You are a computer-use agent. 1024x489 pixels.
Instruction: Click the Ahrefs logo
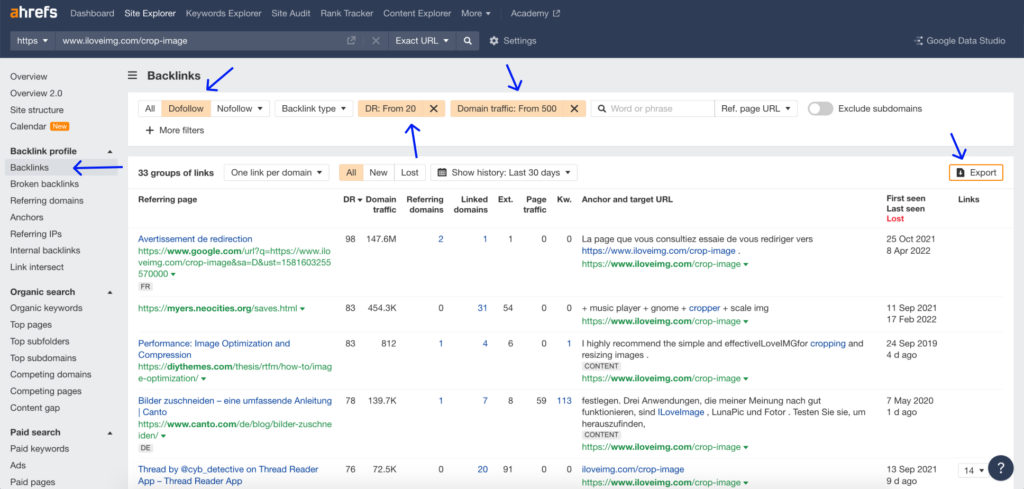point(33,12)
